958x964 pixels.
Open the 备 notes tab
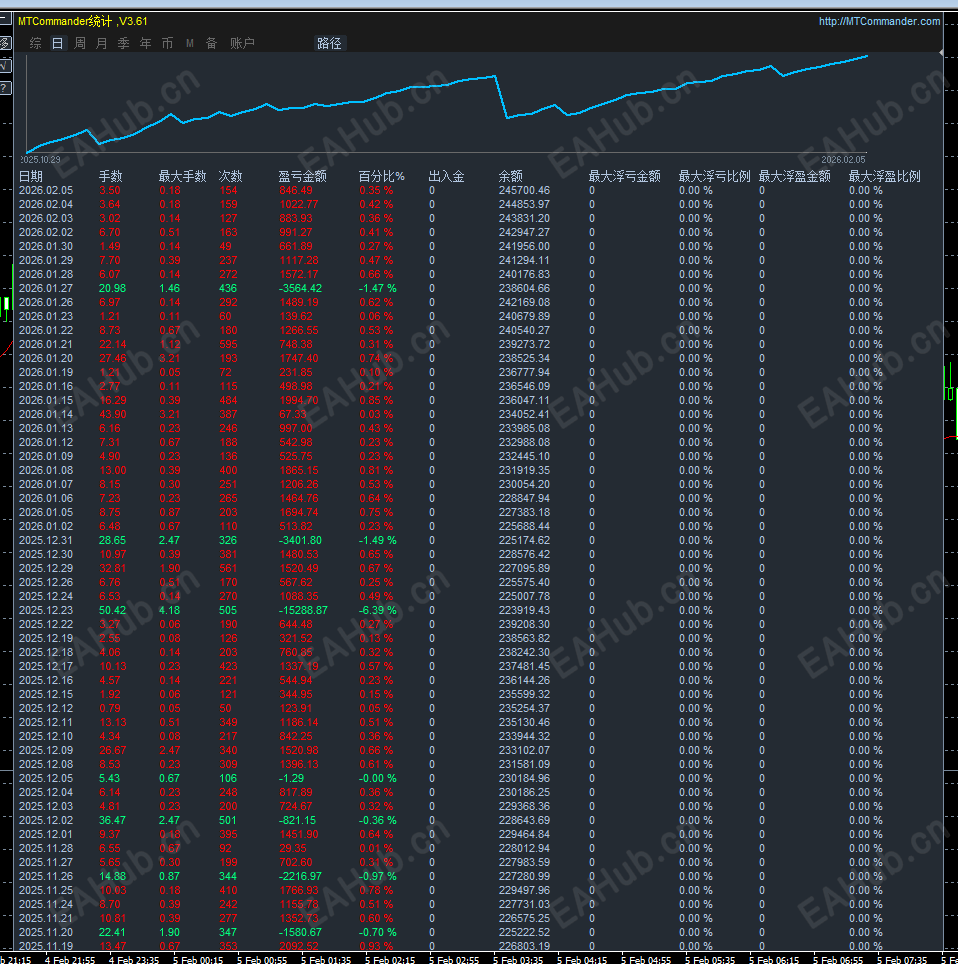pos(211,43)
